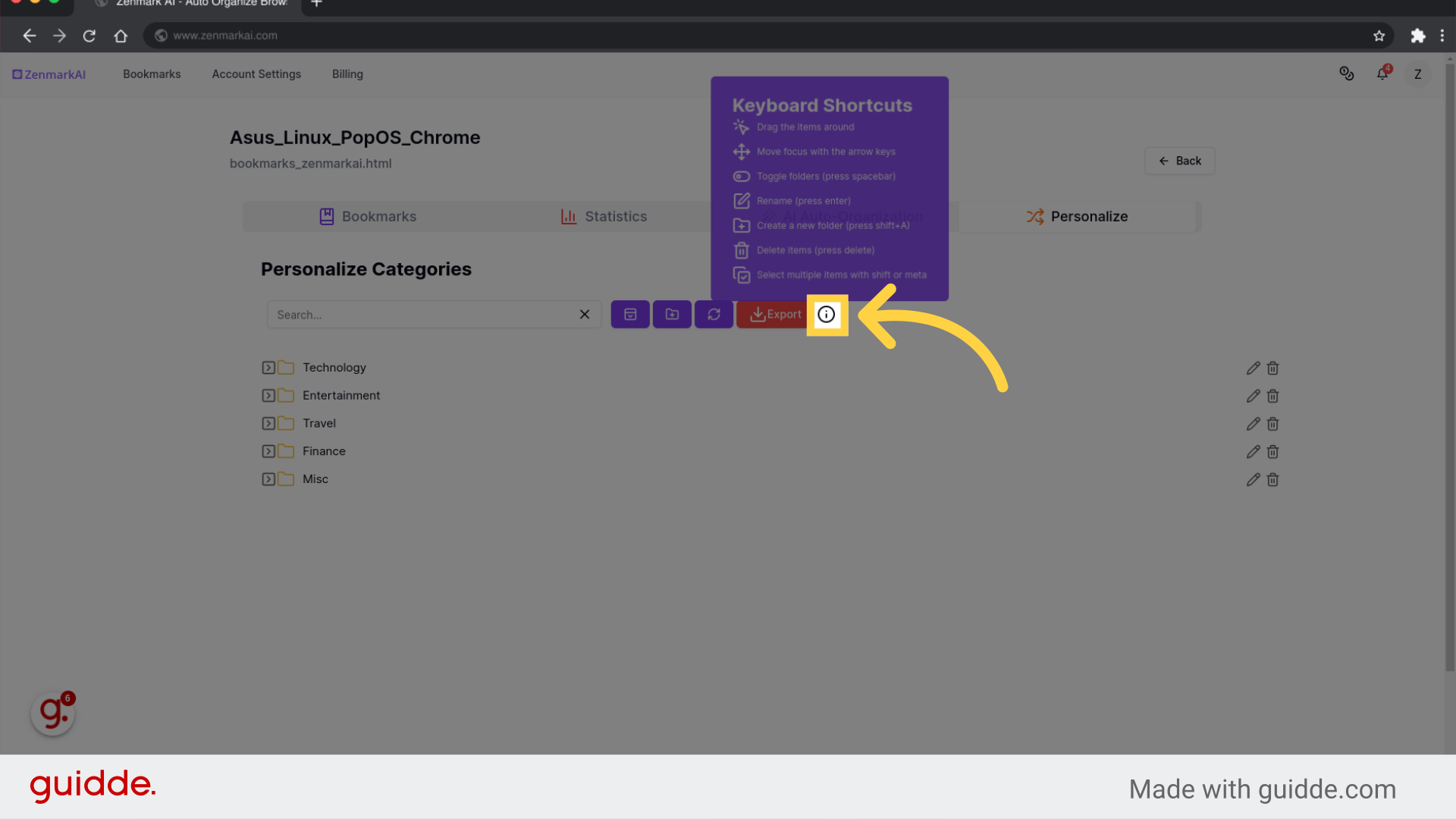Screen dimensions: 1456x819
Task: Click the Keyboard Shortcuts heading
Action: click(822, 105)
